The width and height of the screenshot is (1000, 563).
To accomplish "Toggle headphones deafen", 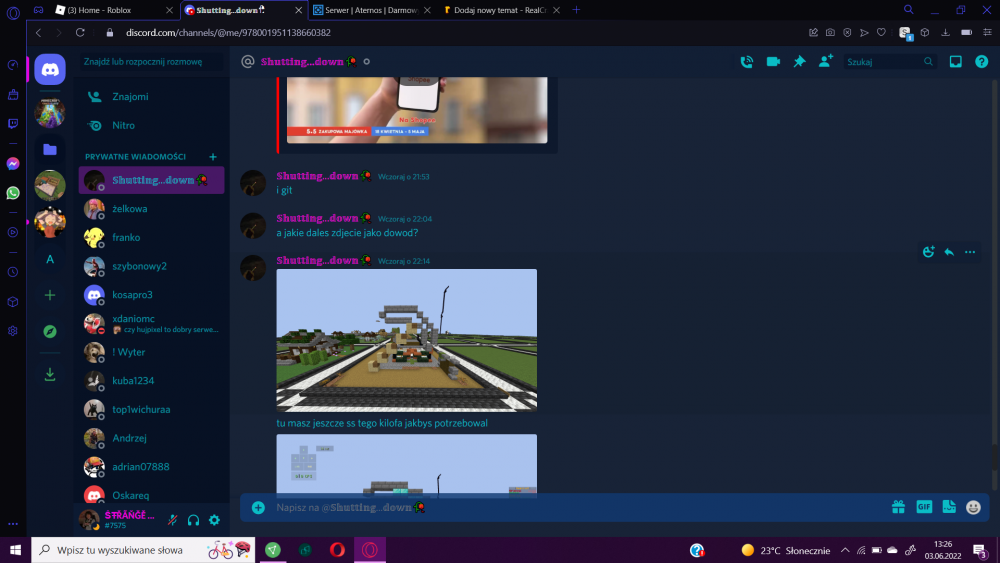I will pyautogui.click(x=193, y=520).
